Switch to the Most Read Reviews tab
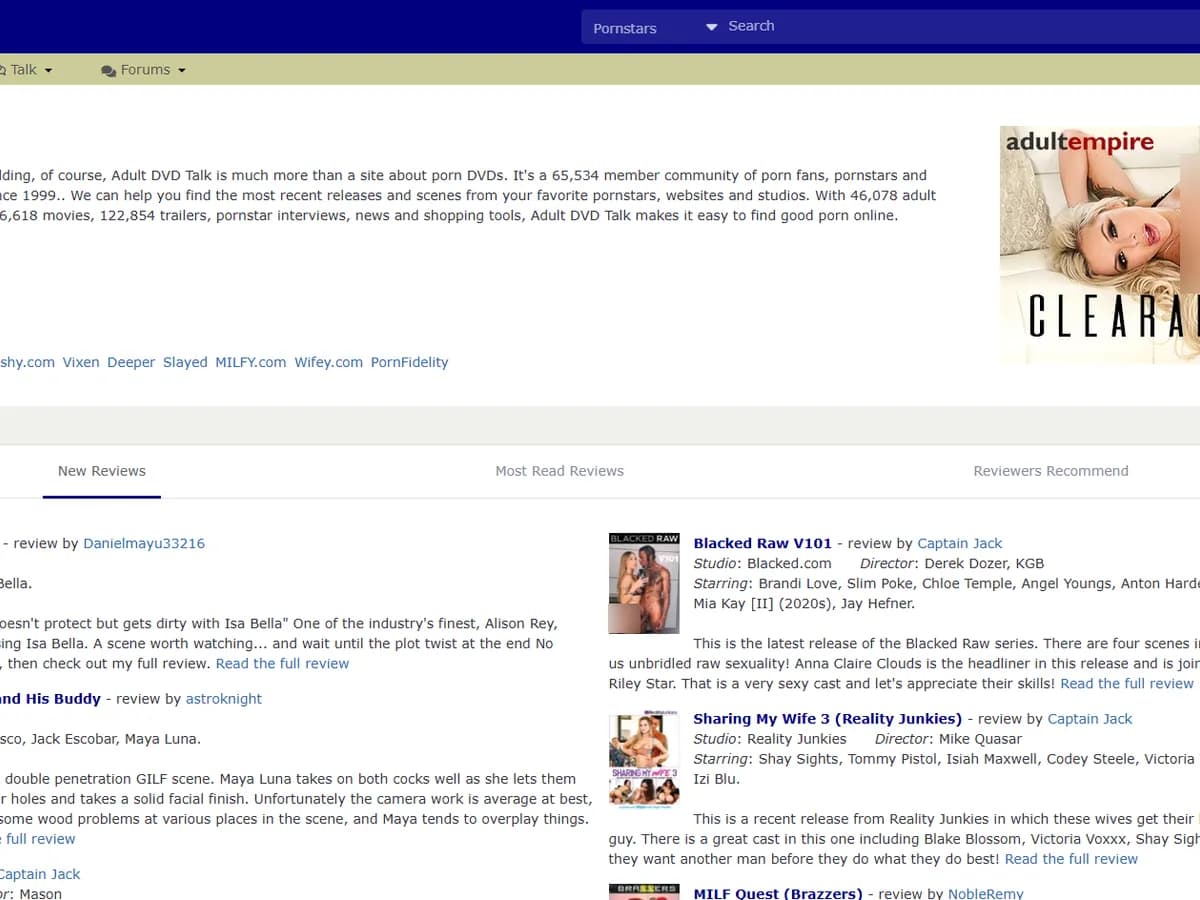 (559, 471)
